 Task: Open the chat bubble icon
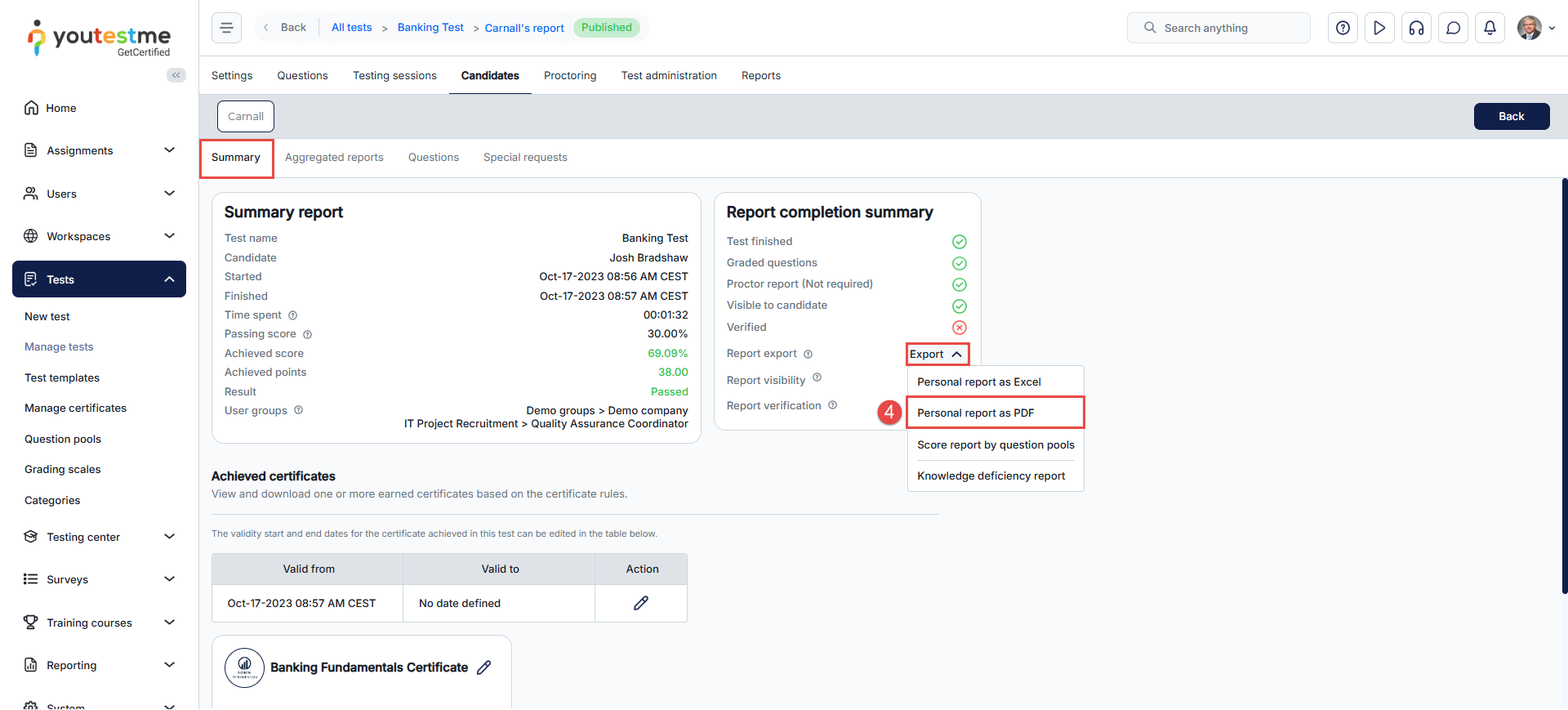pyautogui.click(x=1453, y=28)
